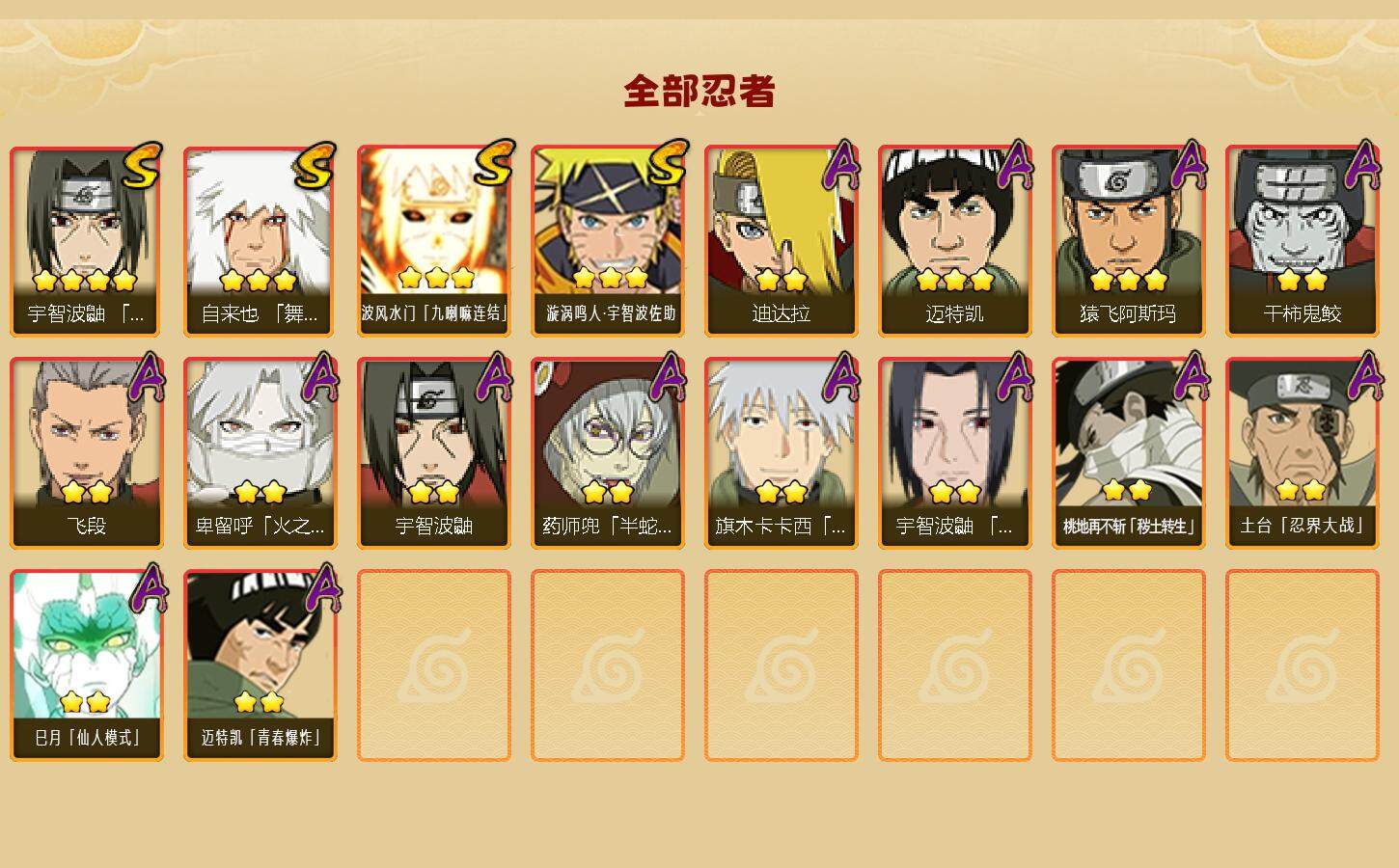Pick the 桃地再不斩「秽土转生」card

click(1128, 453)
